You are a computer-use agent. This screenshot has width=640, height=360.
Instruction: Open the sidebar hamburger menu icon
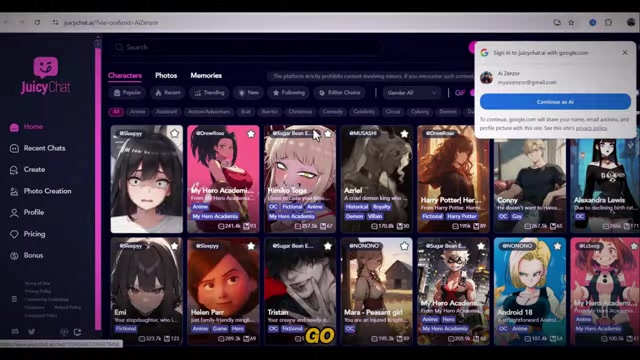tap(14, 299)
